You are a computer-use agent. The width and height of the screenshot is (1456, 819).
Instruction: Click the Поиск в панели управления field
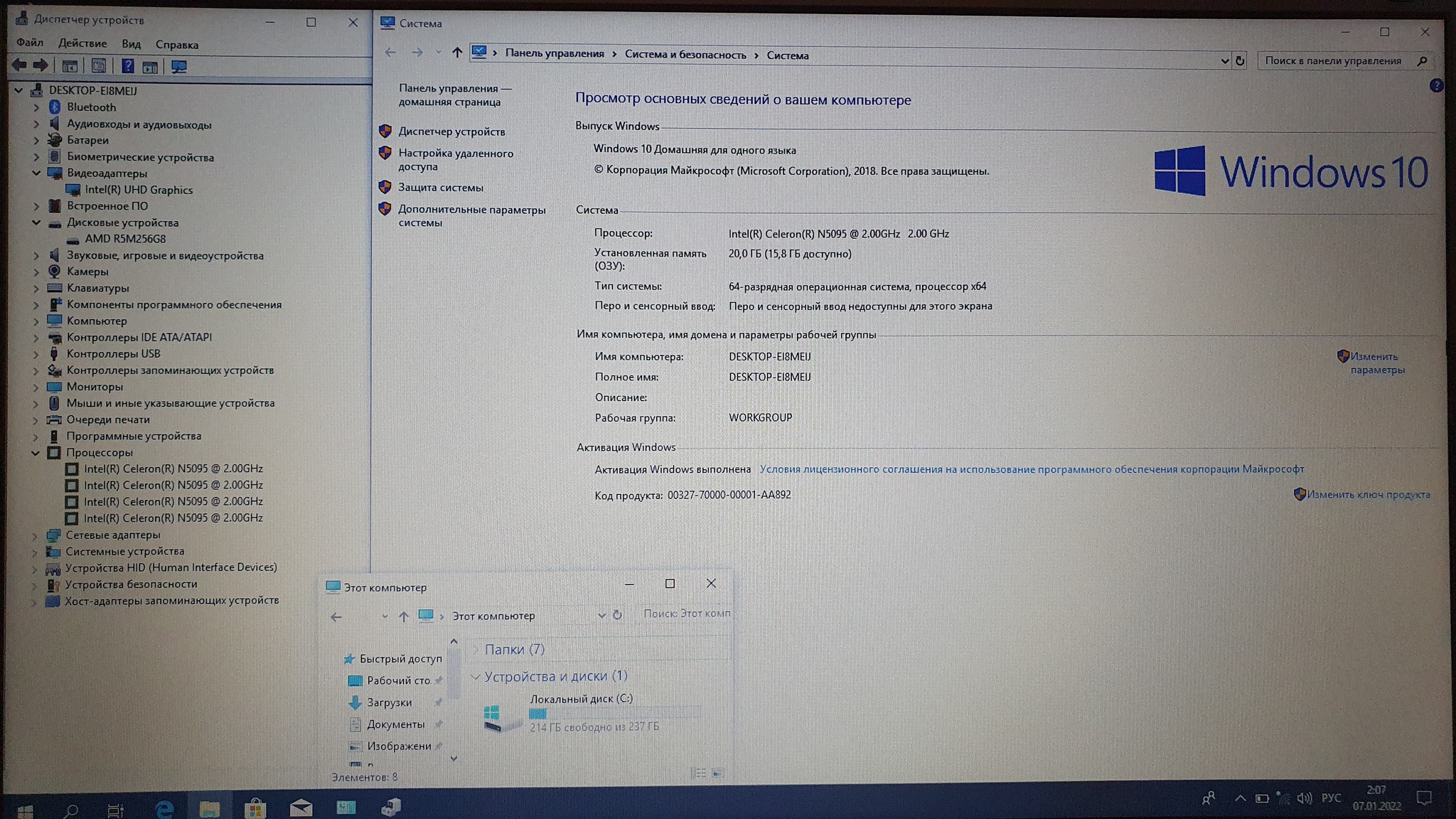[x=1333, y=61]
